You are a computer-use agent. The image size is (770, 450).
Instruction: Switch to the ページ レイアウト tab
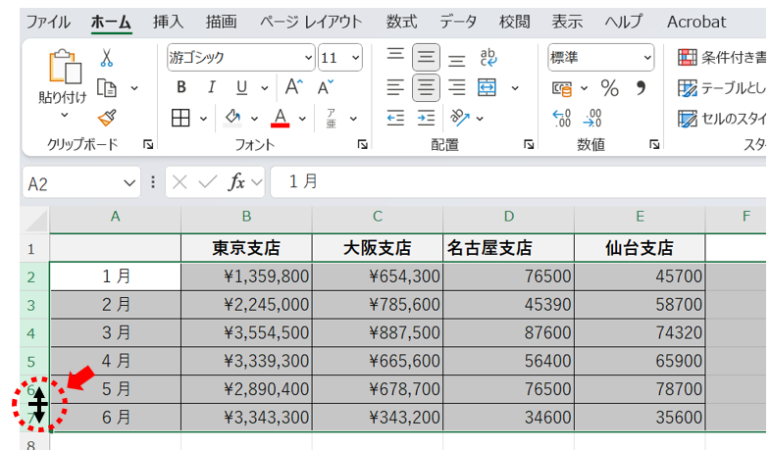[x=311, y=22]
